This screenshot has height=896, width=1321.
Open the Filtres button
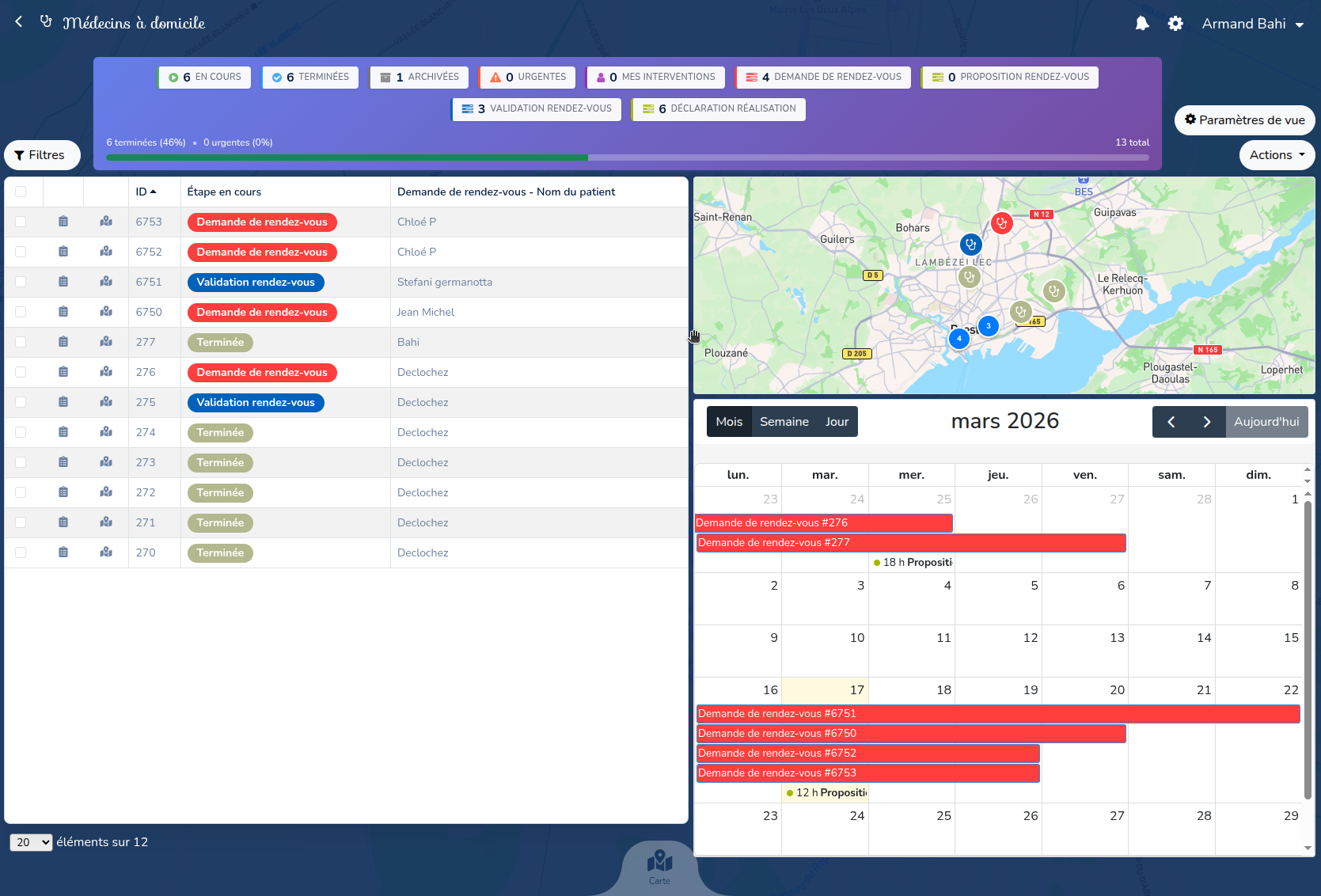point(41,155)
